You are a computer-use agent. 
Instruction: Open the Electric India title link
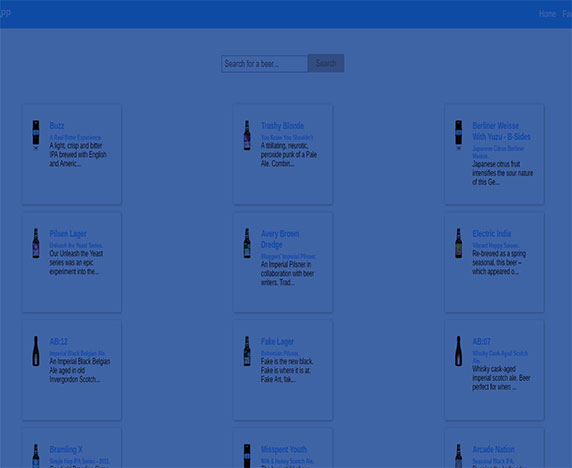(492, 233)
